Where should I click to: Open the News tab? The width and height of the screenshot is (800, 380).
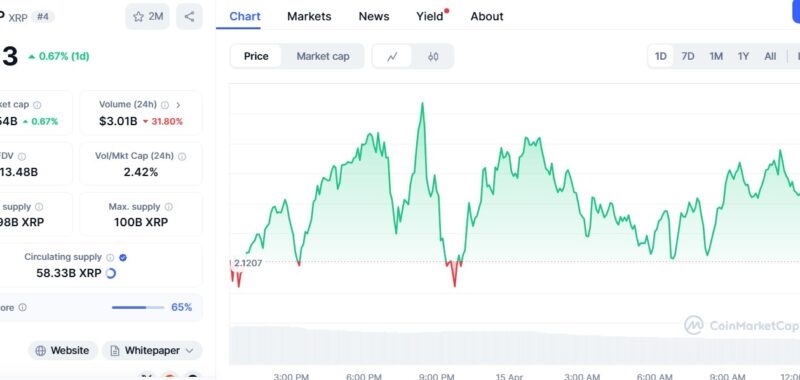pyautogui.click(x=374, y=16)
